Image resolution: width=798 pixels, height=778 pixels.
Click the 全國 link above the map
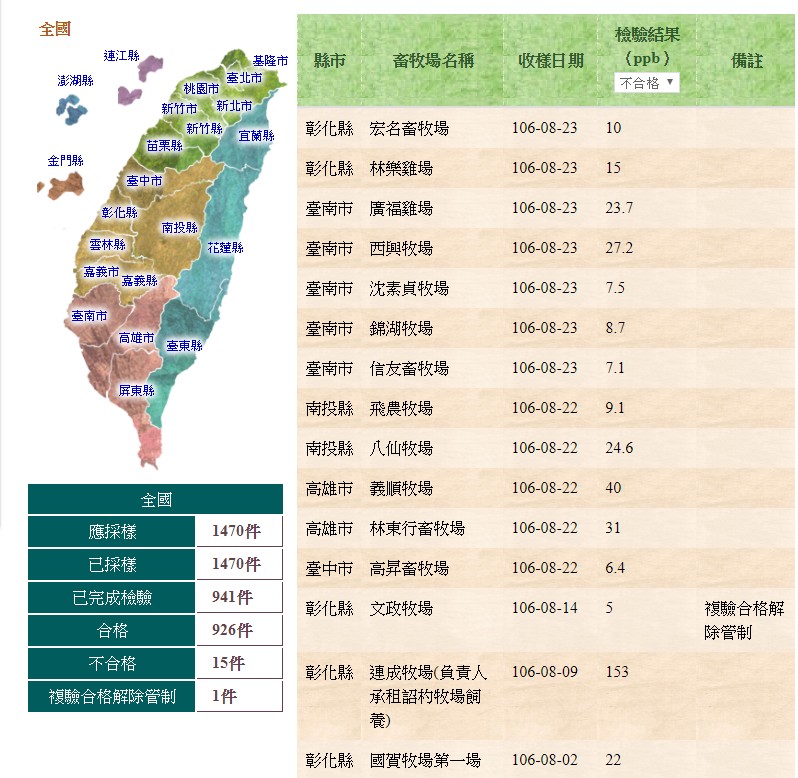[x=55, y=29]
